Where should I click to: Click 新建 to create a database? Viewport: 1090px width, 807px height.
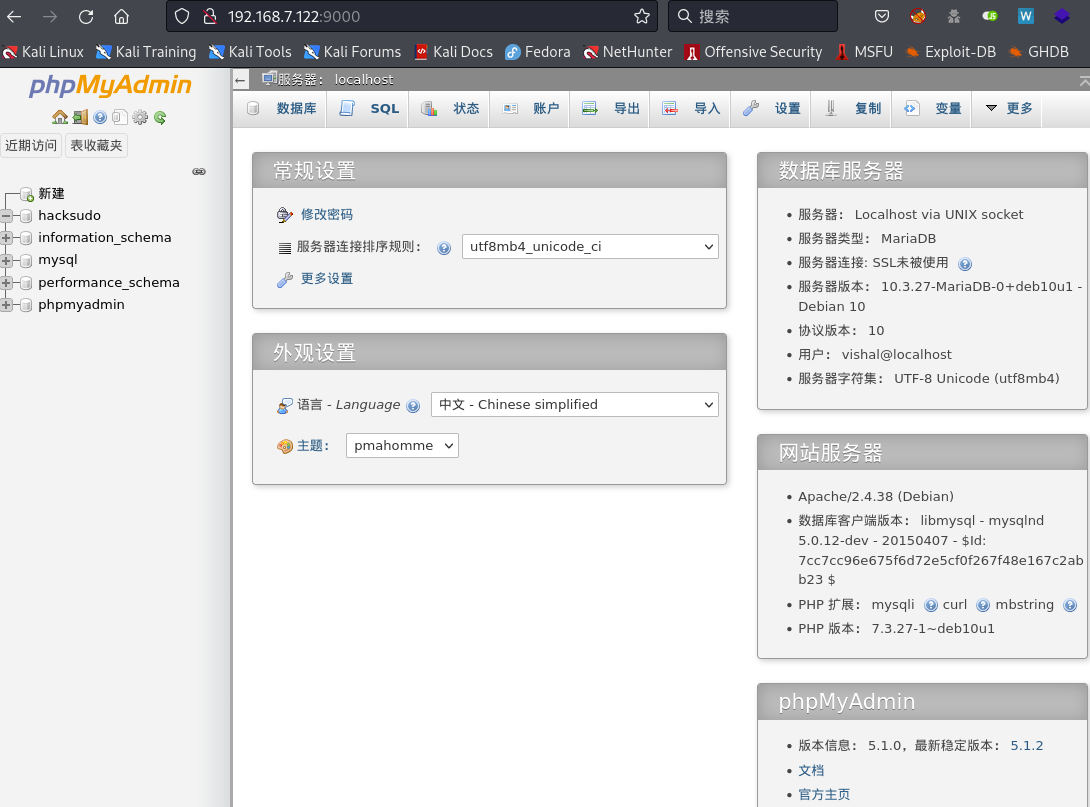click(x=51, y=193)
